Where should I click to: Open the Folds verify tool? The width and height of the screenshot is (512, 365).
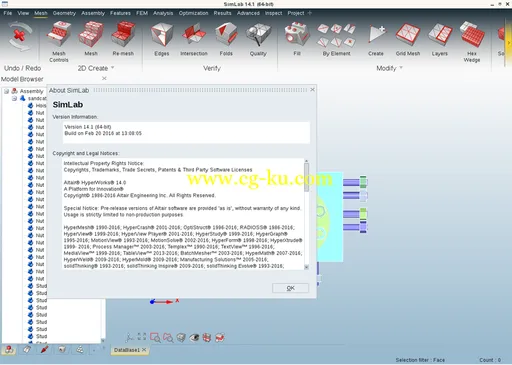pyautogui.click(x=226, y=38)
